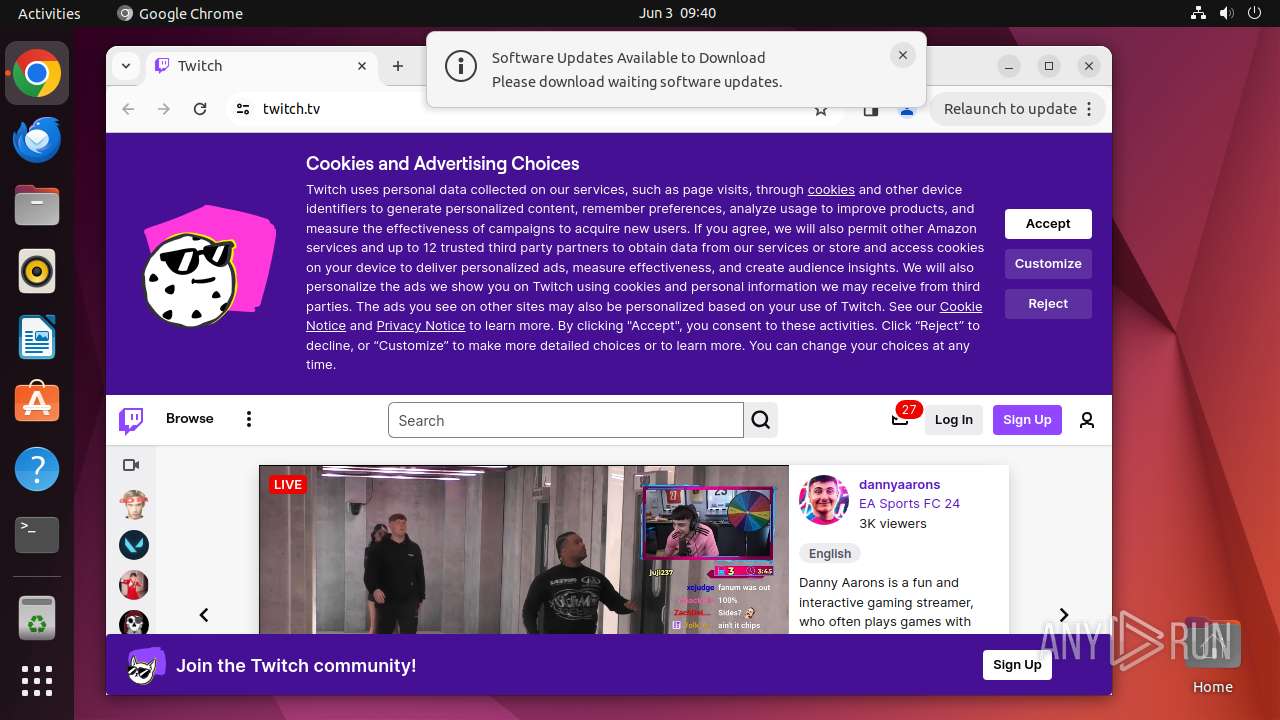The height and width of the screenshot is (720, 1280).
Task: Show next featured stream with right arrow
Action: click(x=1064, y=615)
